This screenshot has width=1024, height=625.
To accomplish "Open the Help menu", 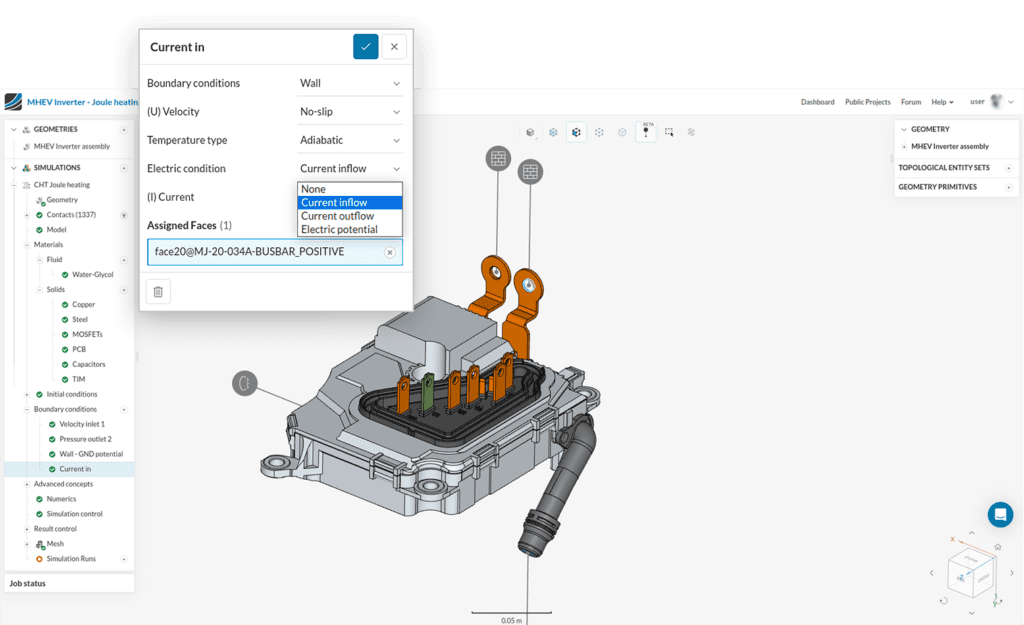I will click(941, 101).
